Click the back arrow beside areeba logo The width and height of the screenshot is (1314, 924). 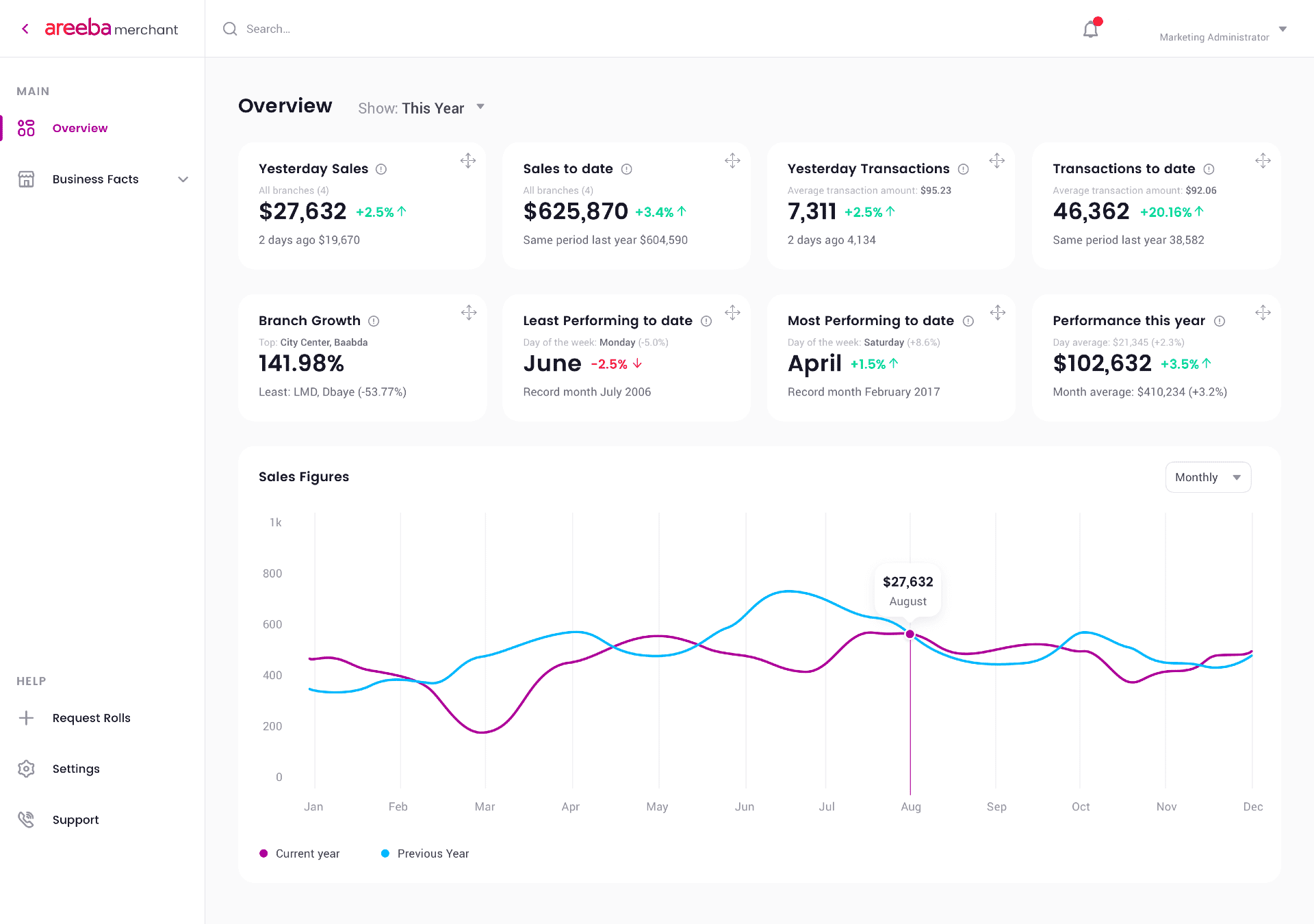pos(25,29)
